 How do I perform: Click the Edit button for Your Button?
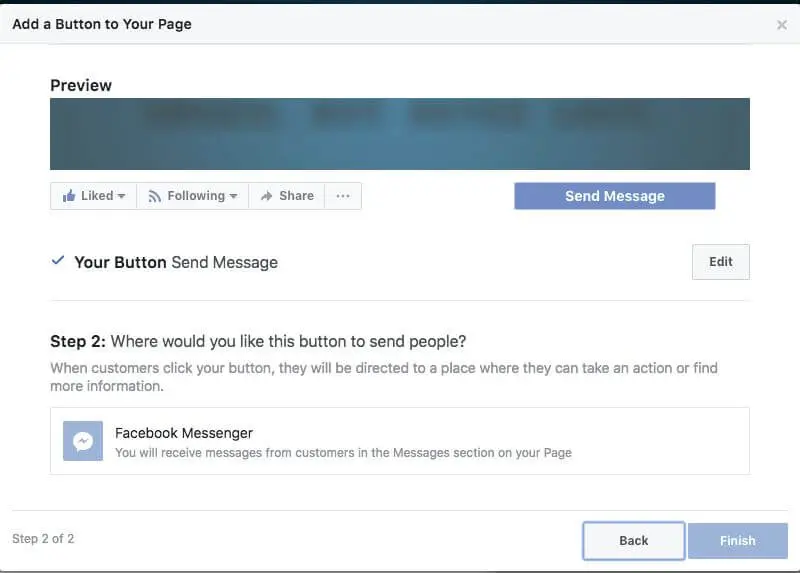click(720, 262)
